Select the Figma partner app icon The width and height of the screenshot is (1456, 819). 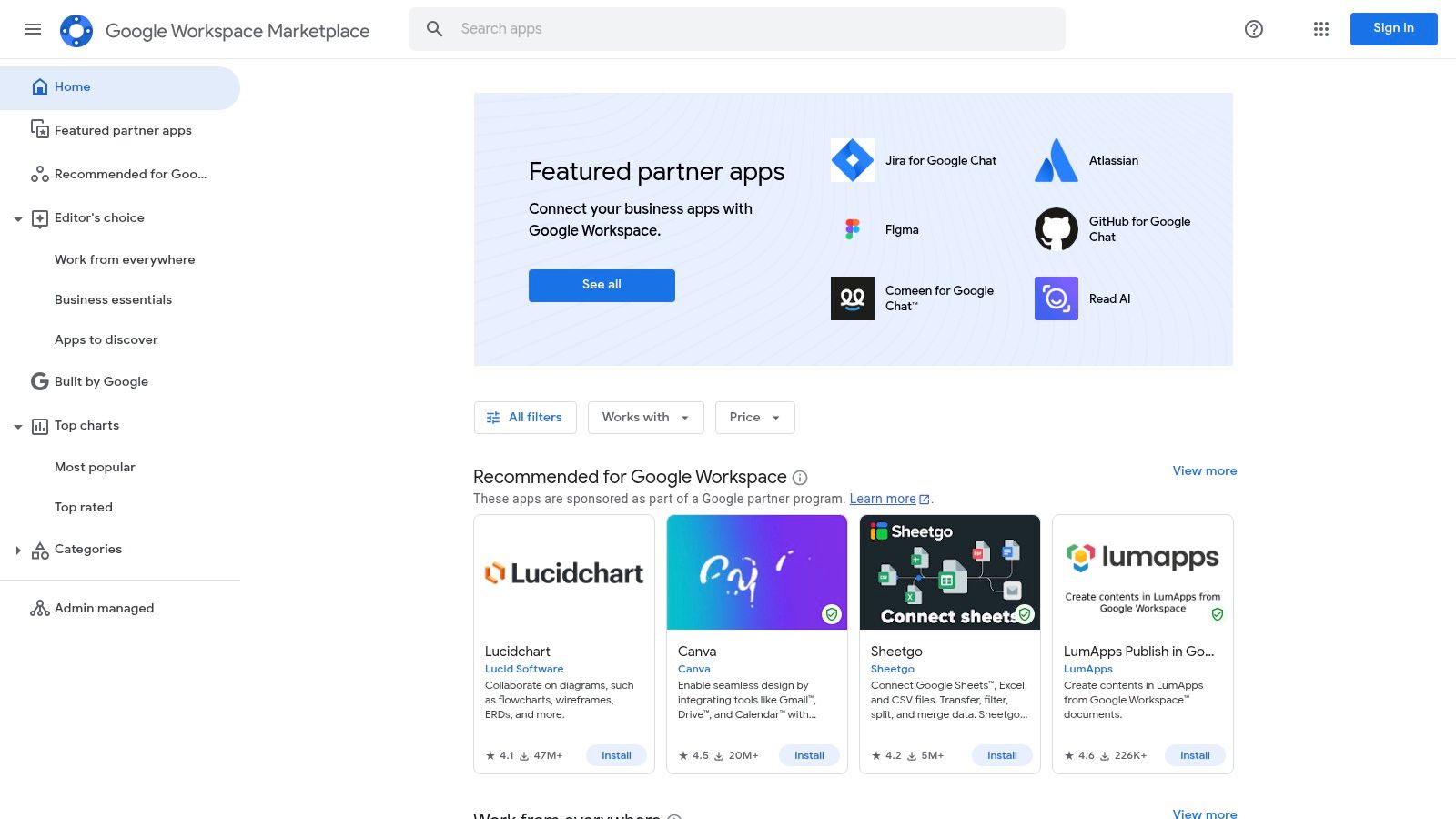click(x=853, y=229)
